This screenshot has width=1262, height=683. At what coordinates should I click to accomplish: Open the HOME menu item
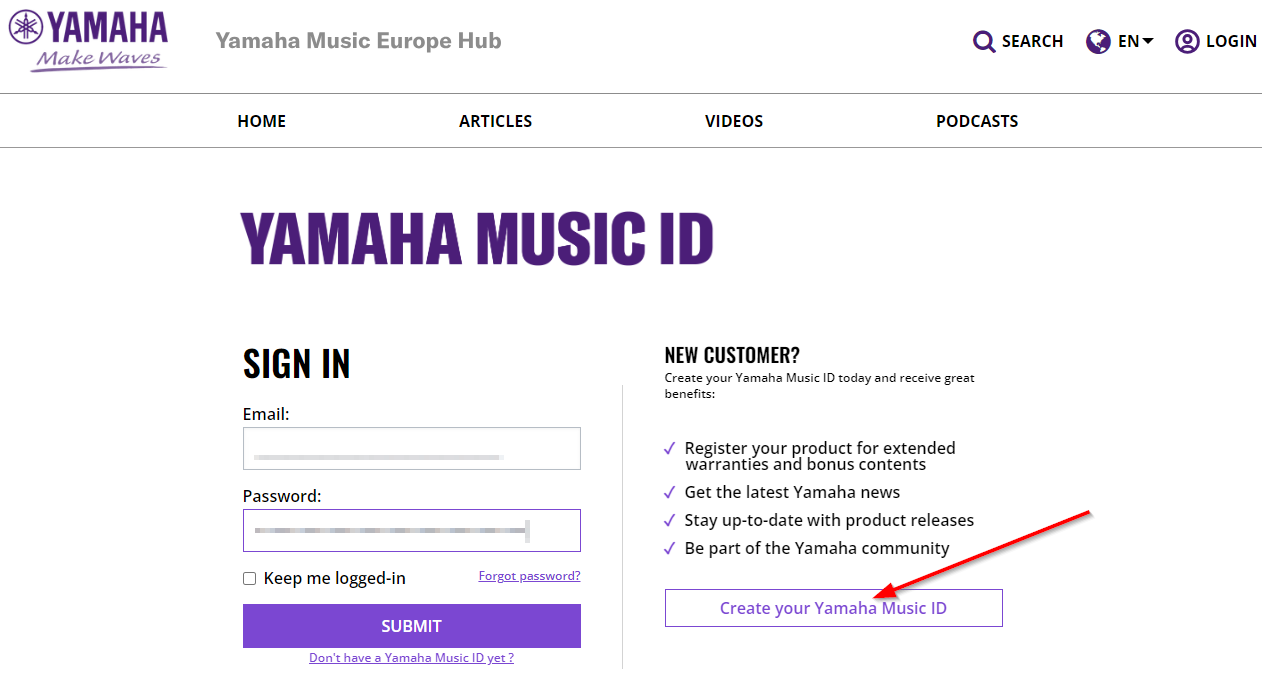(x=262, y=121)
